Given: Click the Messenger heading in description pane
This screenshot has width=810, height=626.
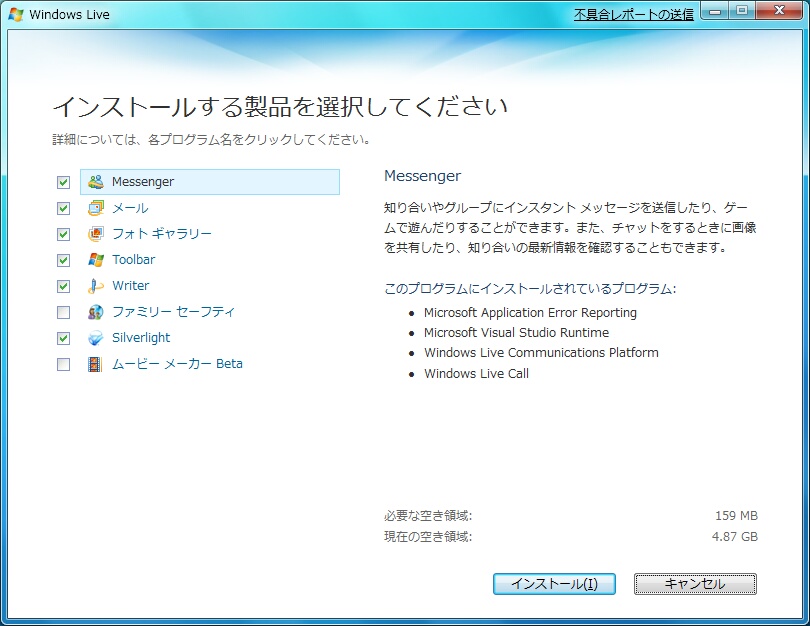Looking at the screenshot, I should pos(422,176).
